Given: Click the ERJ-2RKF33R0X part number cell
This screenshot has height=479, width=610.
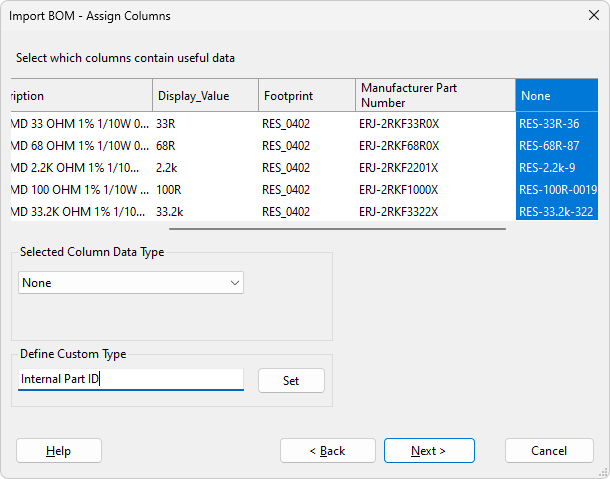Looking at the screenshot, I should coord(399,124).
